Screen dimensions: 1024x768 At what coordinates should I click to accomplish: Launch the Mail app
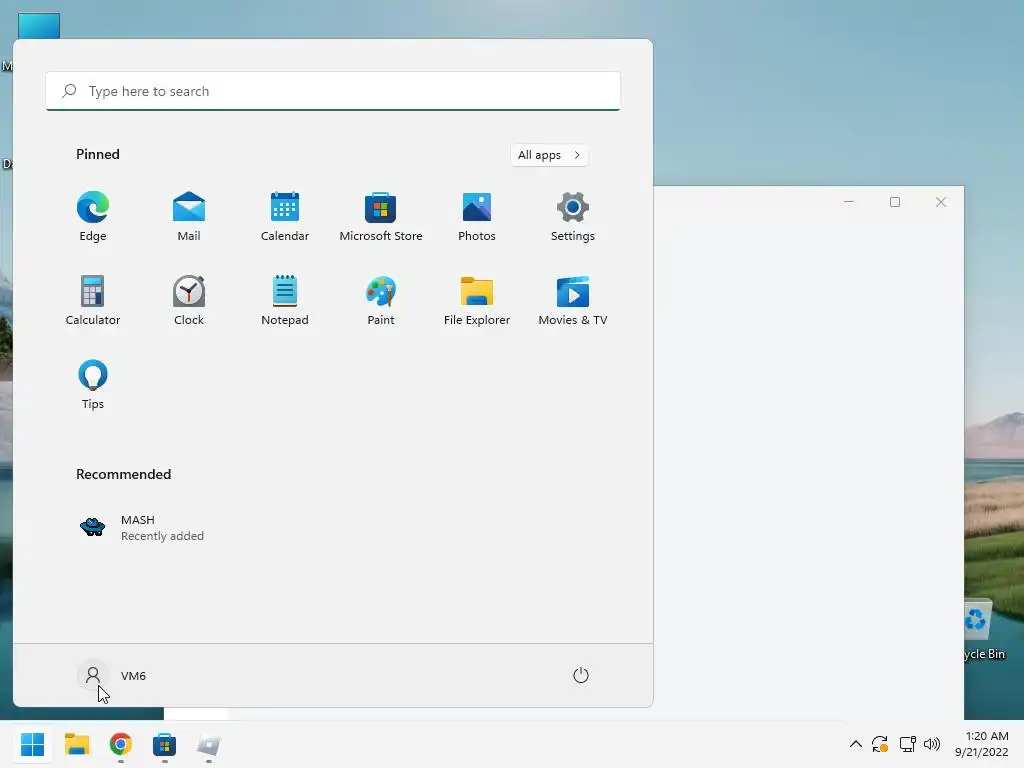[x=189, y=217]
